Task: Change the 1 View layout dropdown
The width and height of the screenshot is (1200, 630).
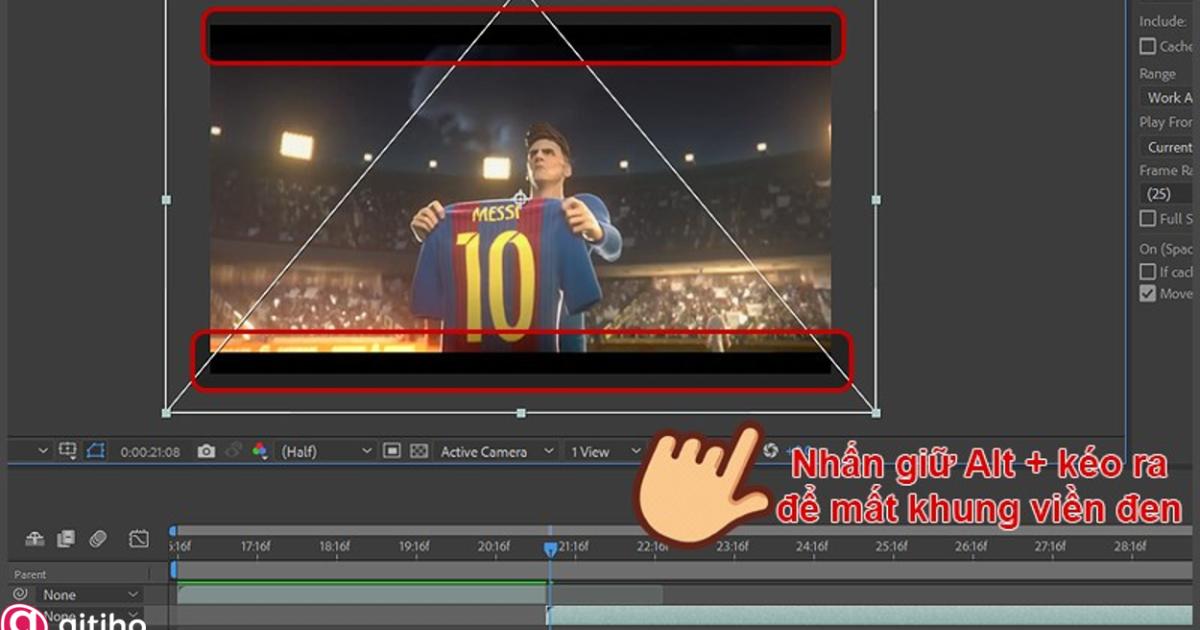Action: click(600, 451)
